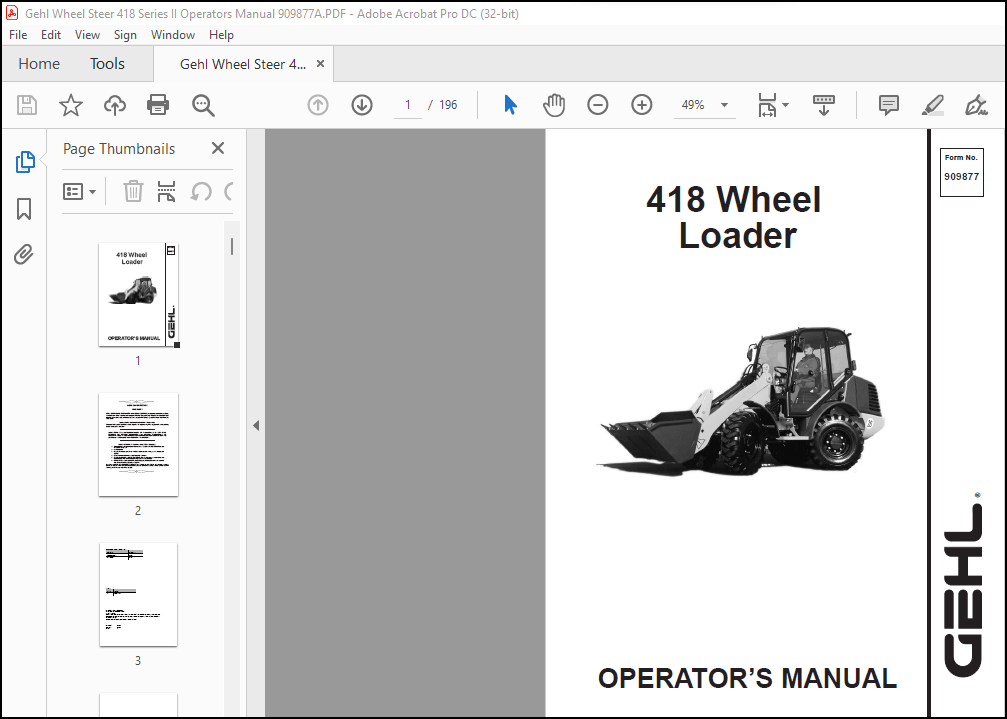Click the Form No. 909877 box

tap(961, 173)
